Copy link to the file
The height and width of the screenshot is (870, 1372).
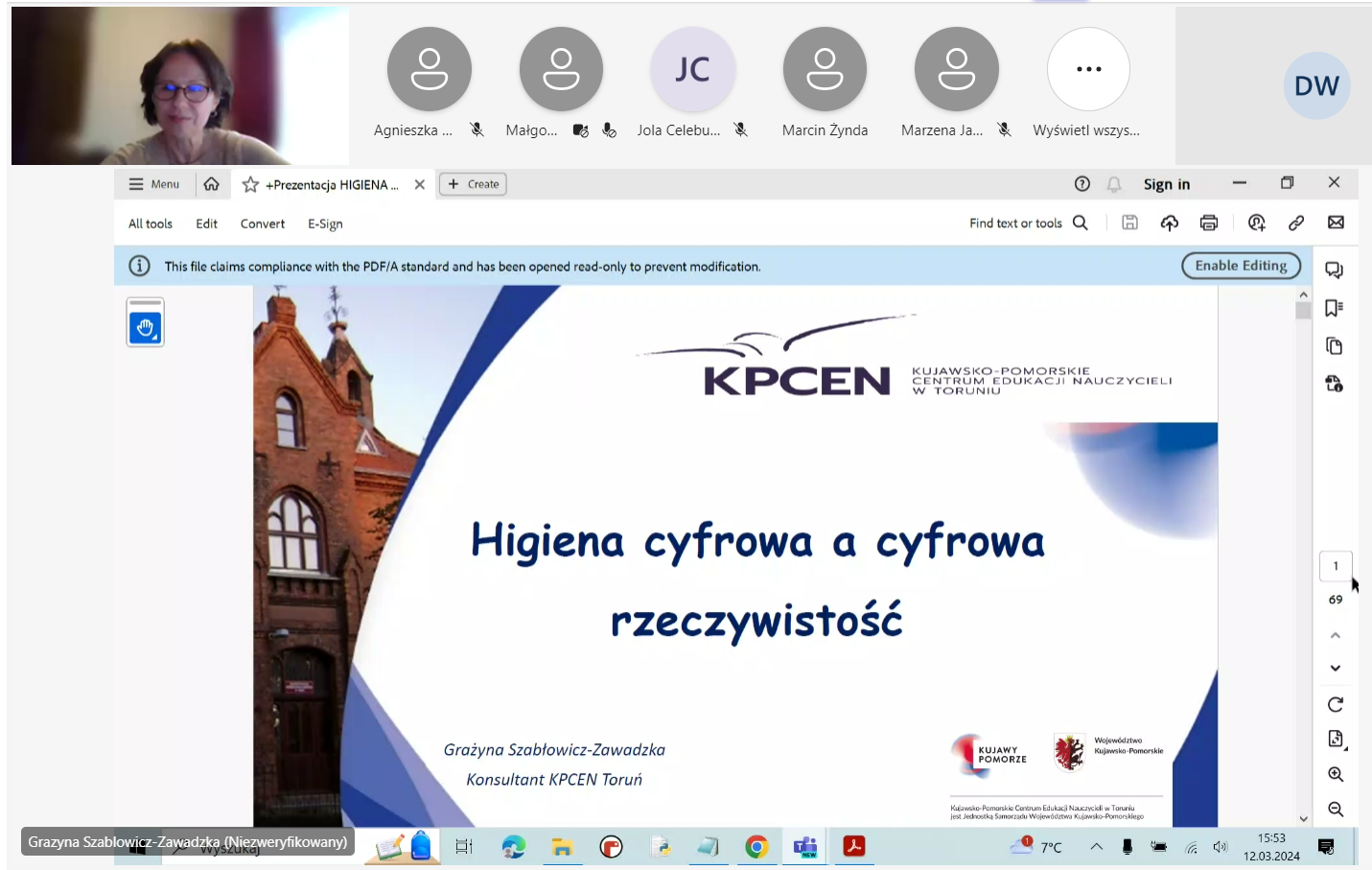click(1296, 223)
